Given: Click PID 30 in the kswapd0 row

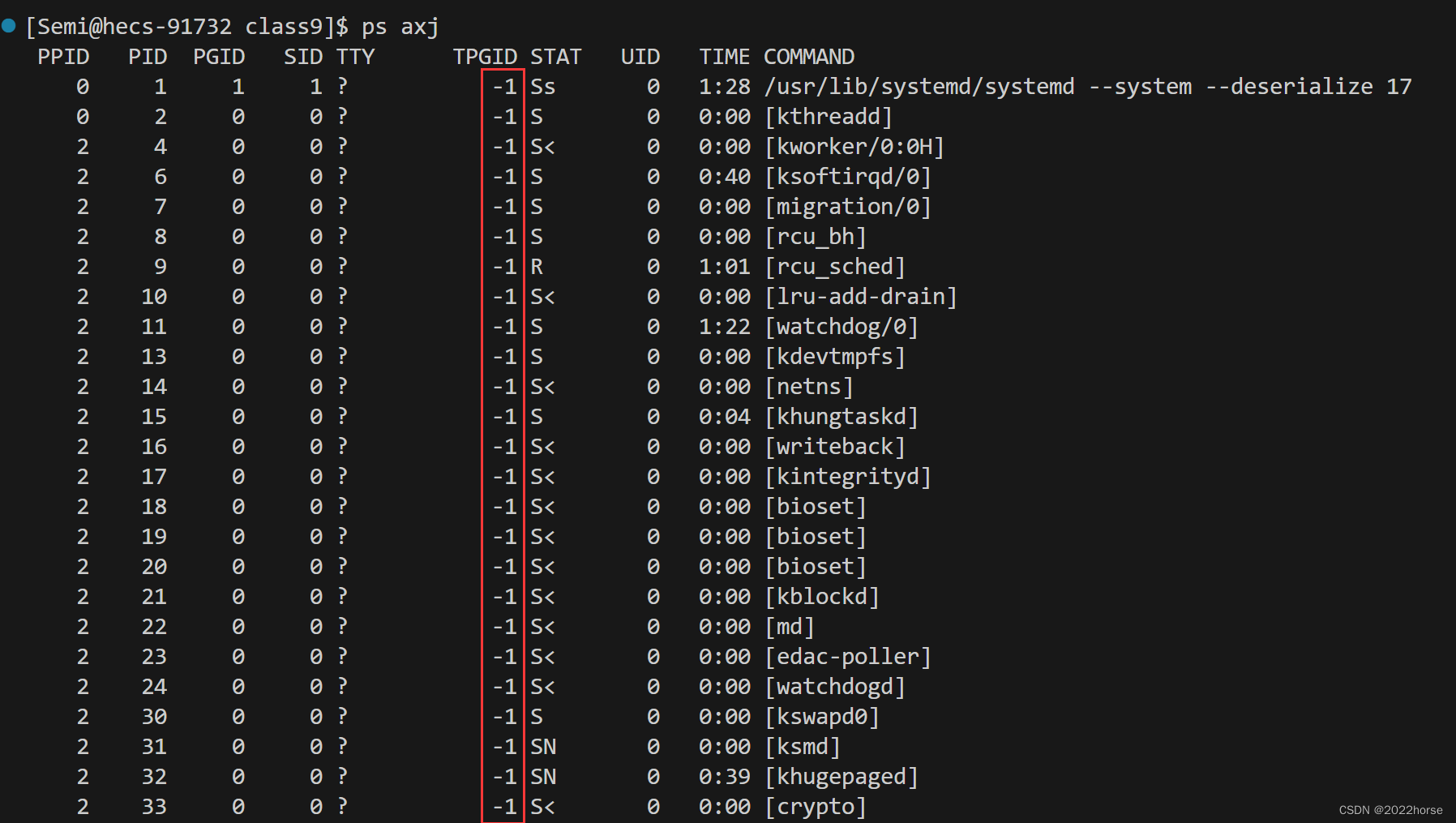Looking at the screenshot, I should click(154, 717).
